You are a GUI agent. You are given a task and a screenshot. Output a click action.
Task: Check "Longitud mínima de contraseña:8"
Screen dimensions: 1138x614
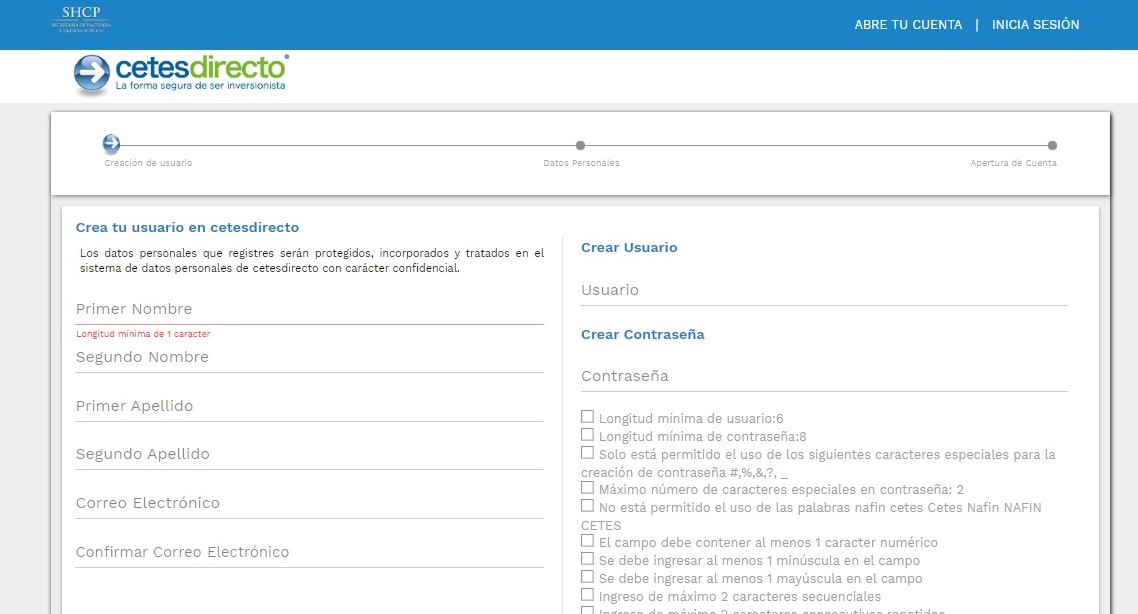point(587,434)
